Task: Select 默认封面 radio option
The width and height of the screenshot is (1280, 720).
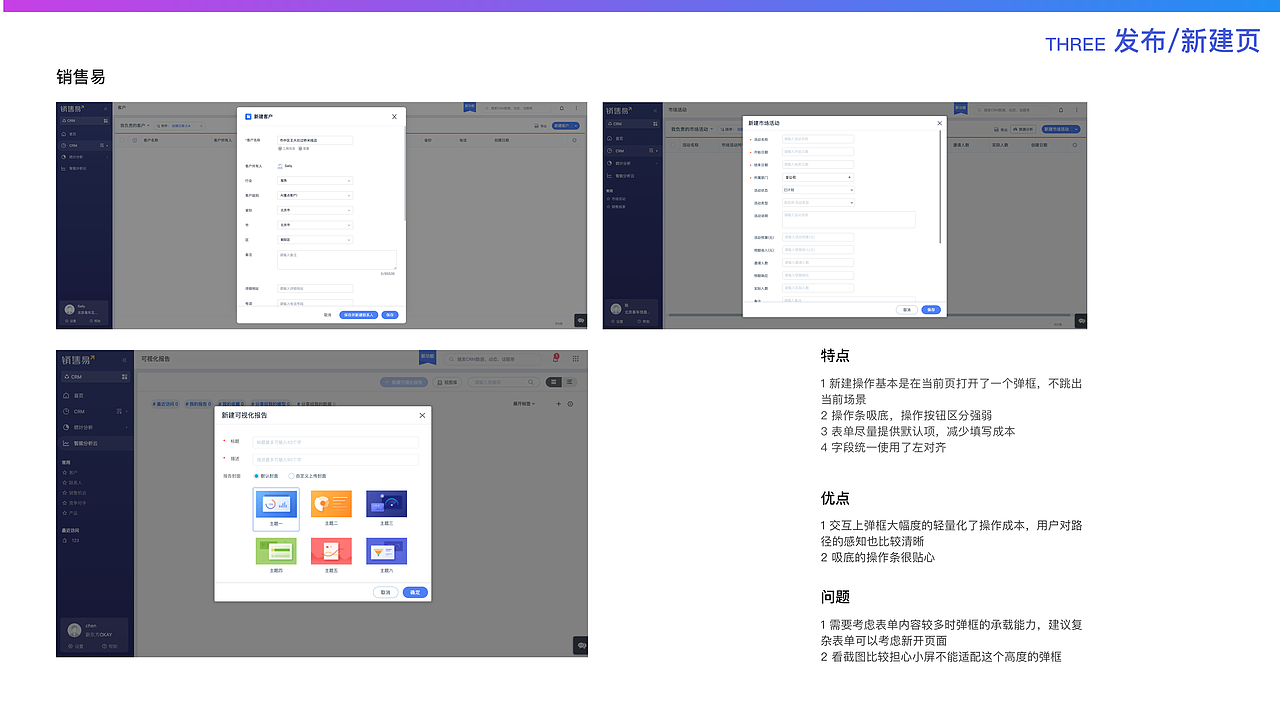Action: pyautogui.click(x=266, y=476)
